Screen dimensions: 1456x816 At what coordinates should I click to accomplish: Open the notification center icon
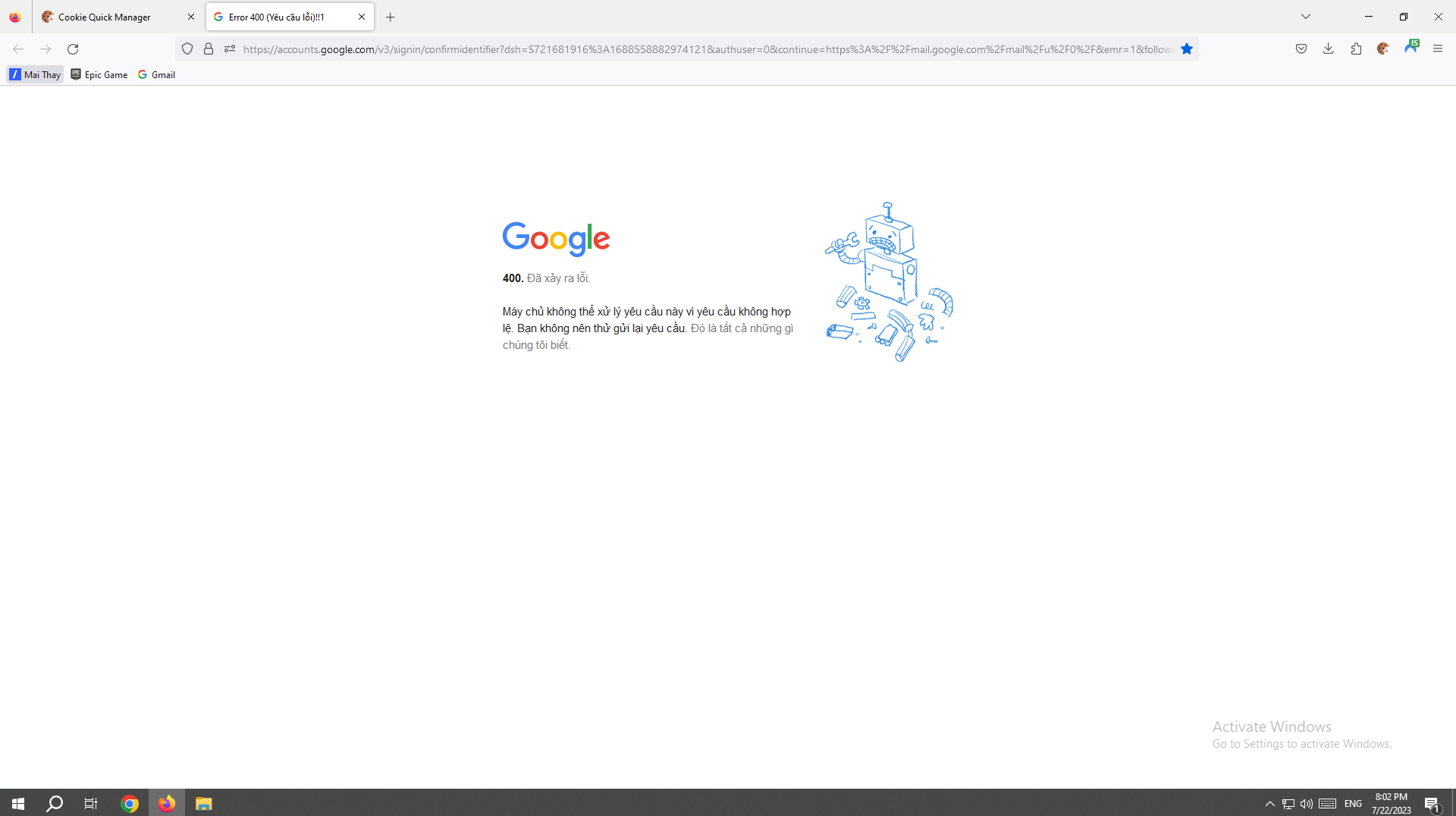tap(1432, 804)
